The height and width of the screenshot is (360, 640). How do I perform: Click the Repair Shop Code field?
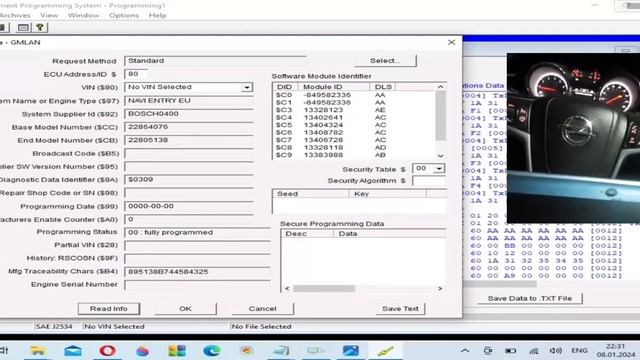[189, 193]
